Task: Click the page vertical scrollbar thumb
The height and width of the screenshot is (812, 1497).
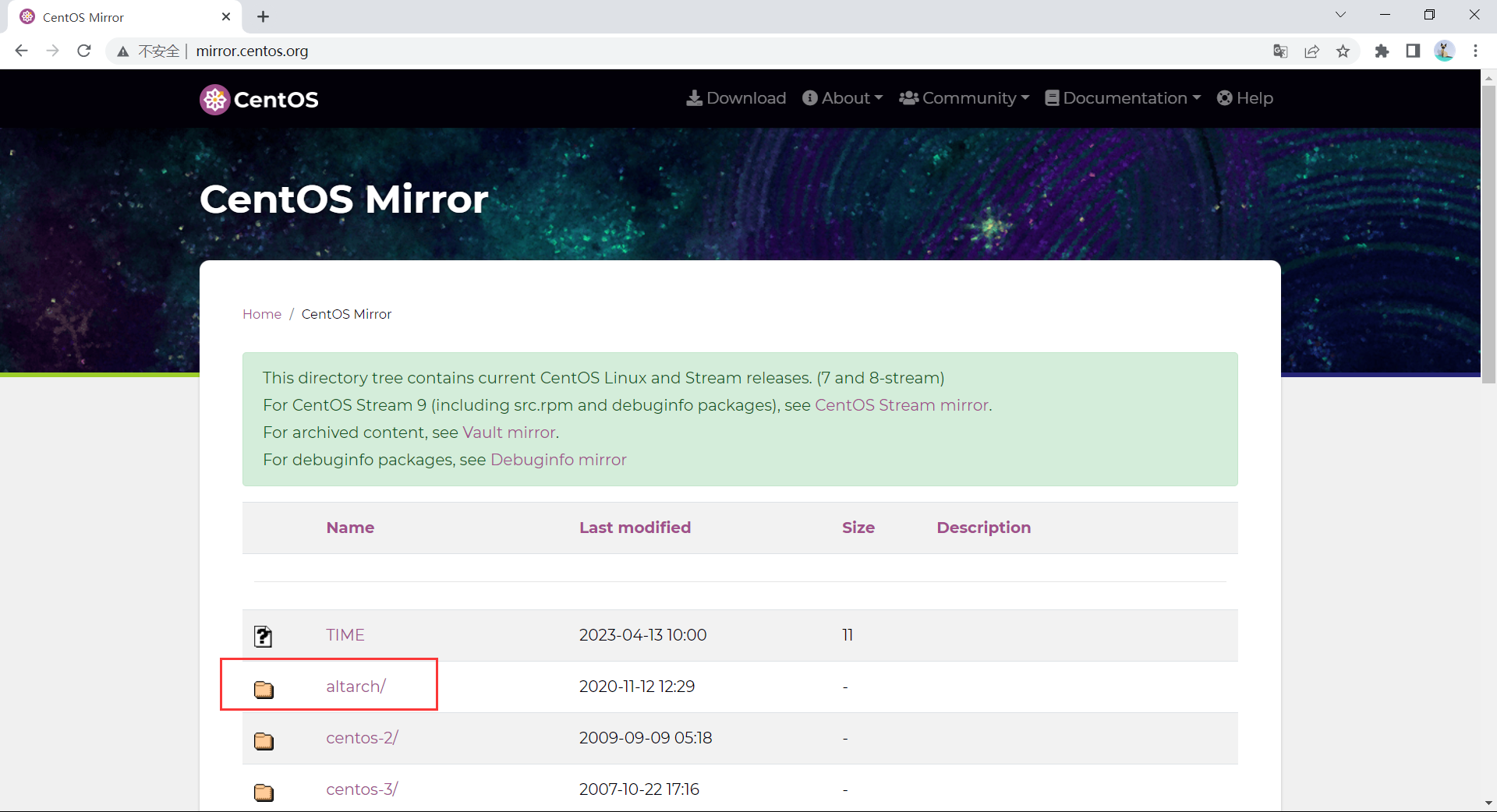Action: point(1488,234)
